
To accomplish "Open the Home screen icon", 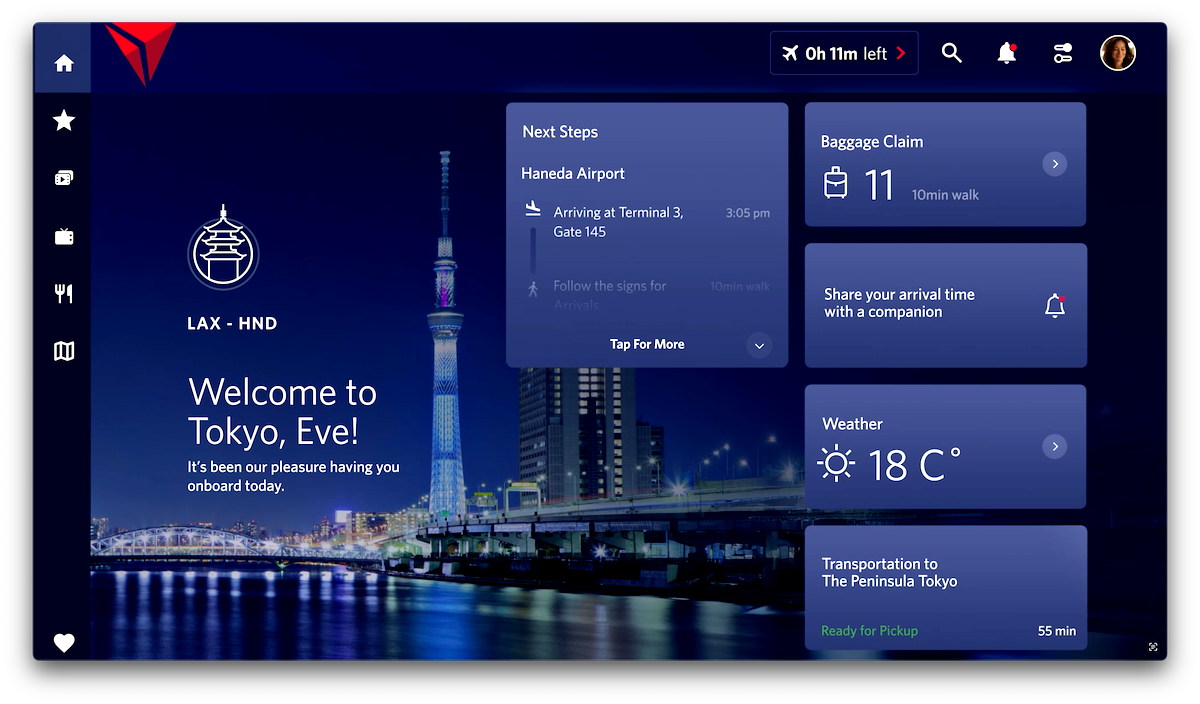I will coord(63,61).
